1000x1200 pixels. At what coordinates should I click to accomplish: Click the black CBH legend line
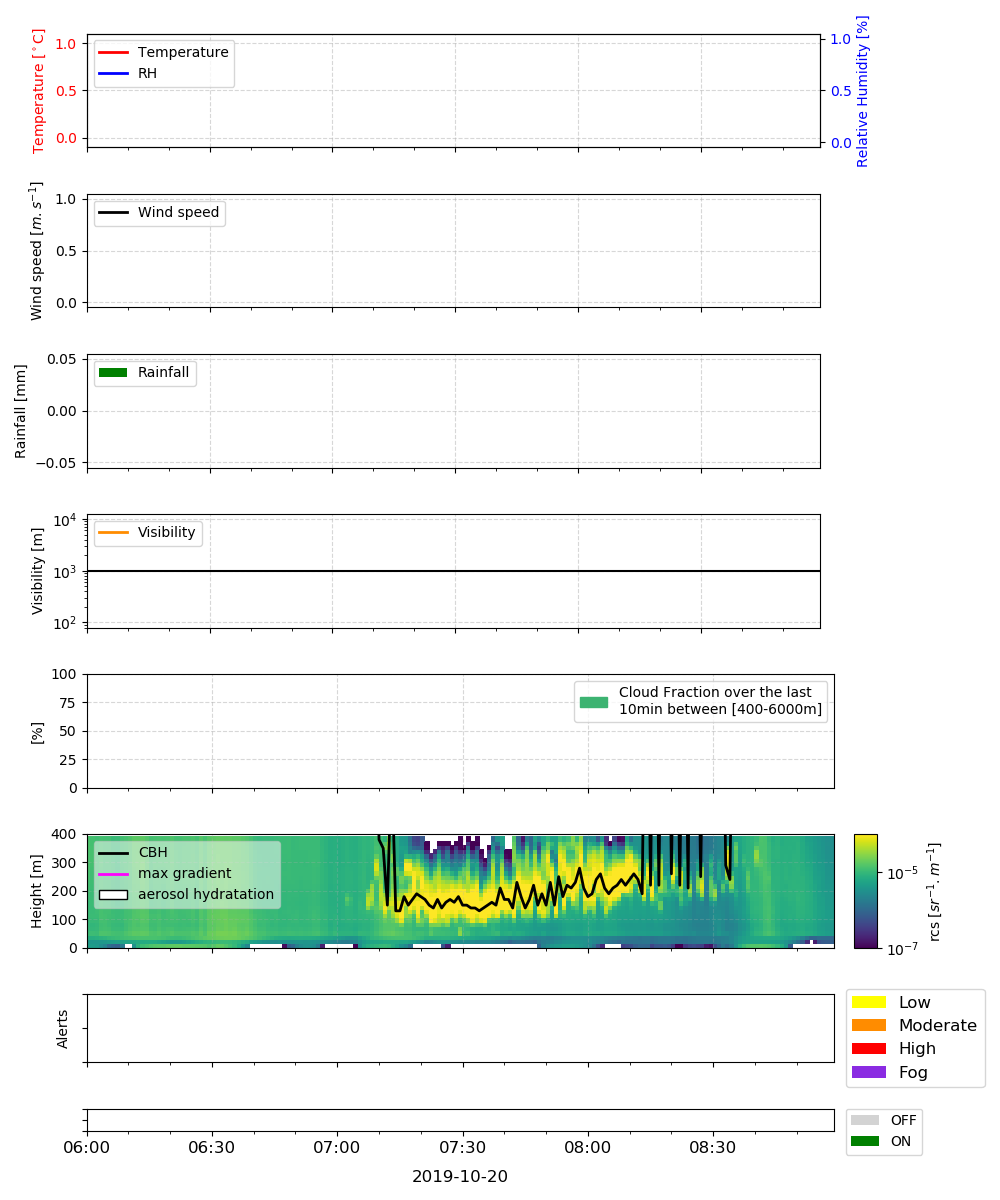click(x=113, y=853)
